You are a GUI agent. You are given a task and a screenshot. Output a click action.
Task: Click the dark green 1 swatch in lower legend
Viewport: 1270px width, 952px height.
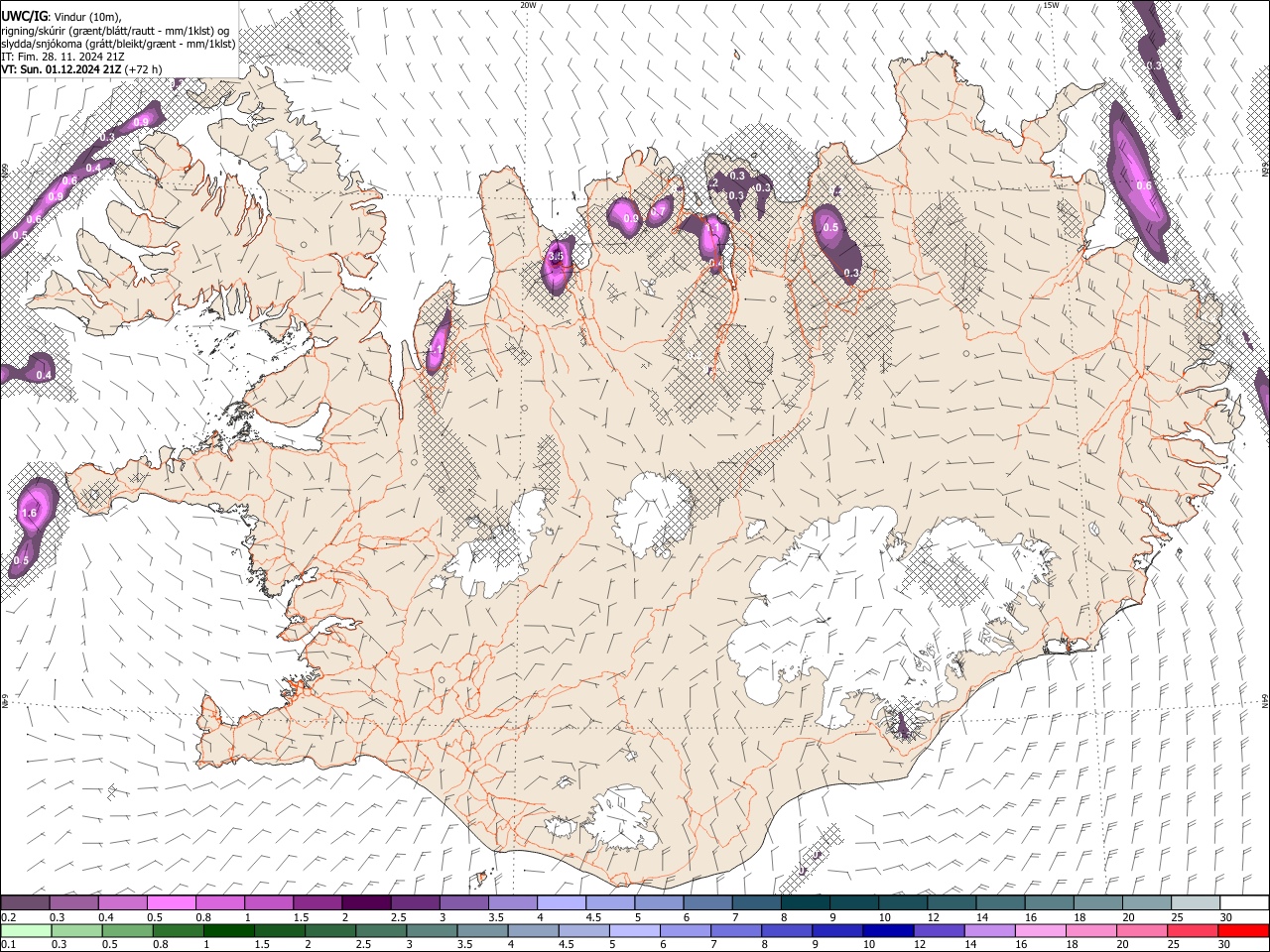point(228,930)
